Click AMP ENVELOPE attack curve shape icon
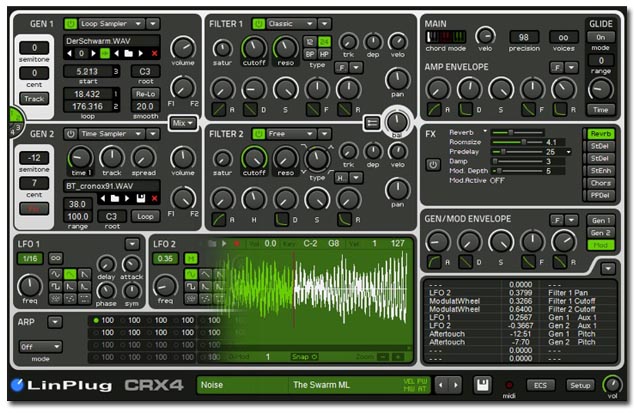This screenshot has width=634, height=413. (x=434, y=109)
